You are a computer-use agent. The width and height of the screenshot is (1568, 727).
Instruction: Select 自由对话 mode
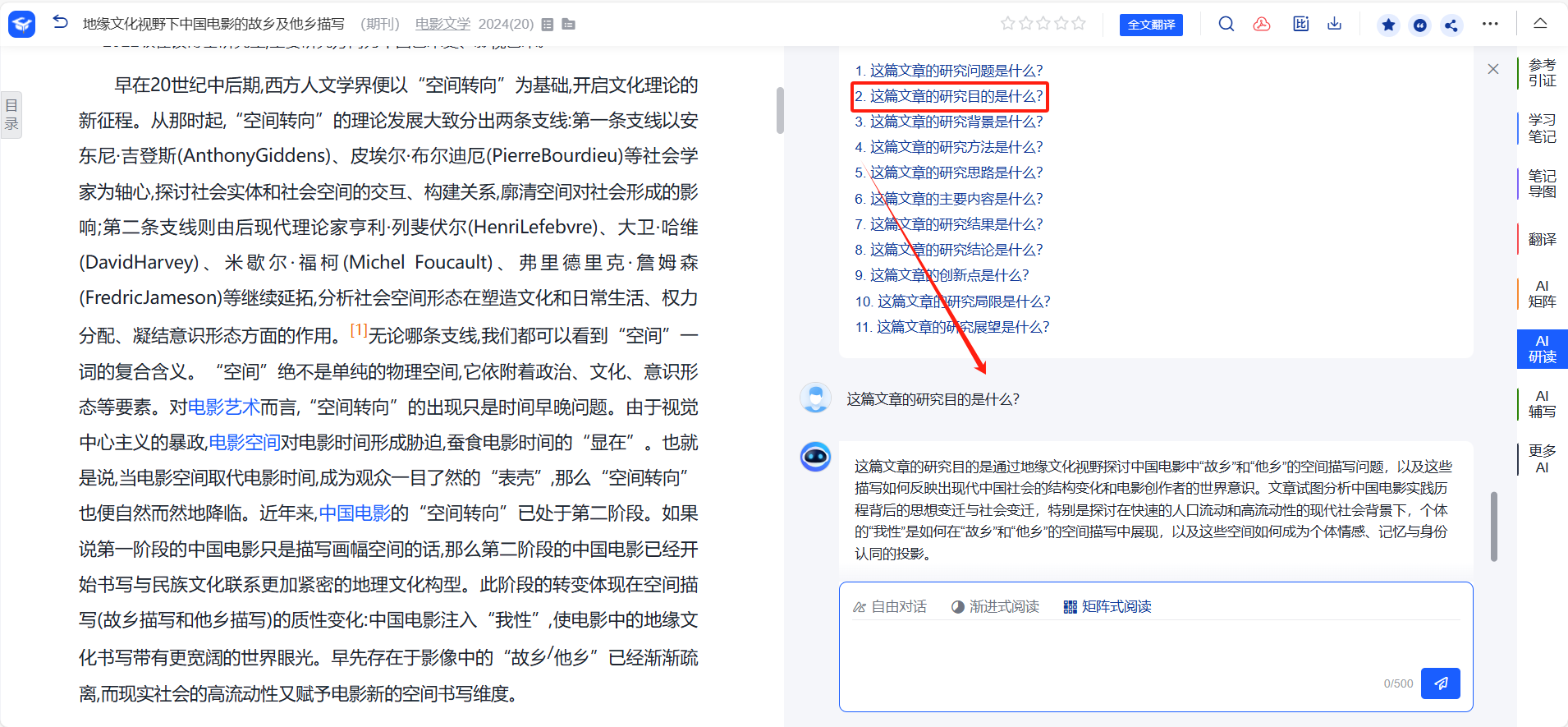pyautogui.click(x=890, y=606)
